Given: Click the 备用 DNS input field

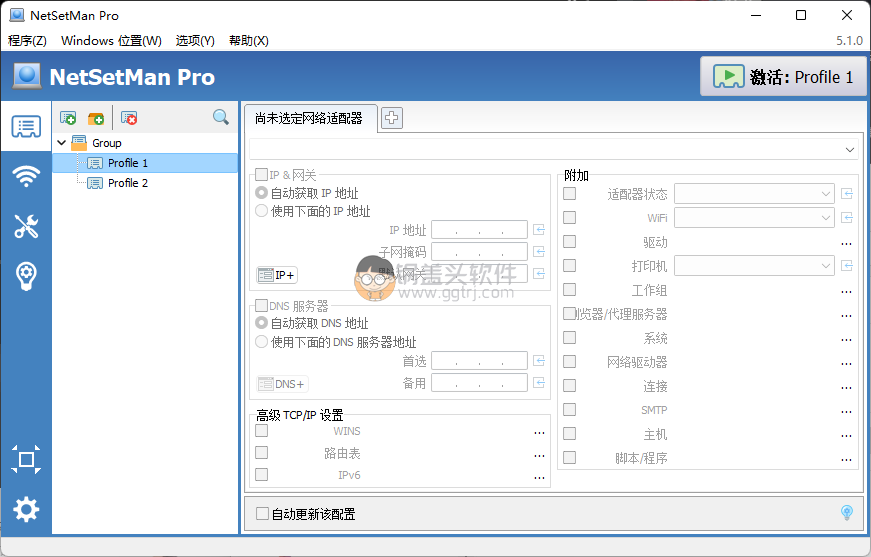Looking at the screenshot, I should pyautogui.click(x=479, y=383).
